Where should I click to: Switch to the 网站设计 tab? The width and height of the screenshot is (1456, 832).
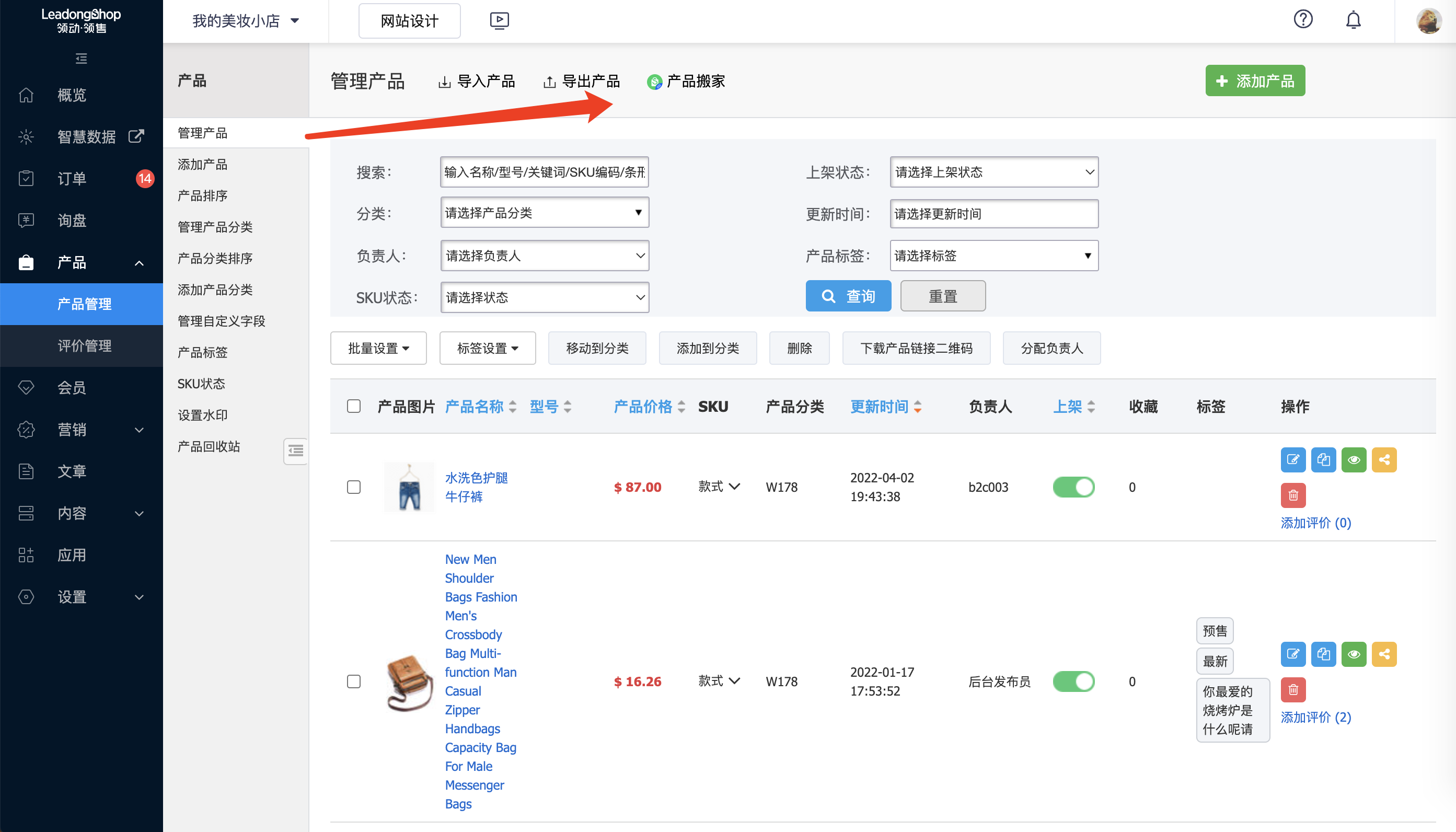(x=409, y=20)
